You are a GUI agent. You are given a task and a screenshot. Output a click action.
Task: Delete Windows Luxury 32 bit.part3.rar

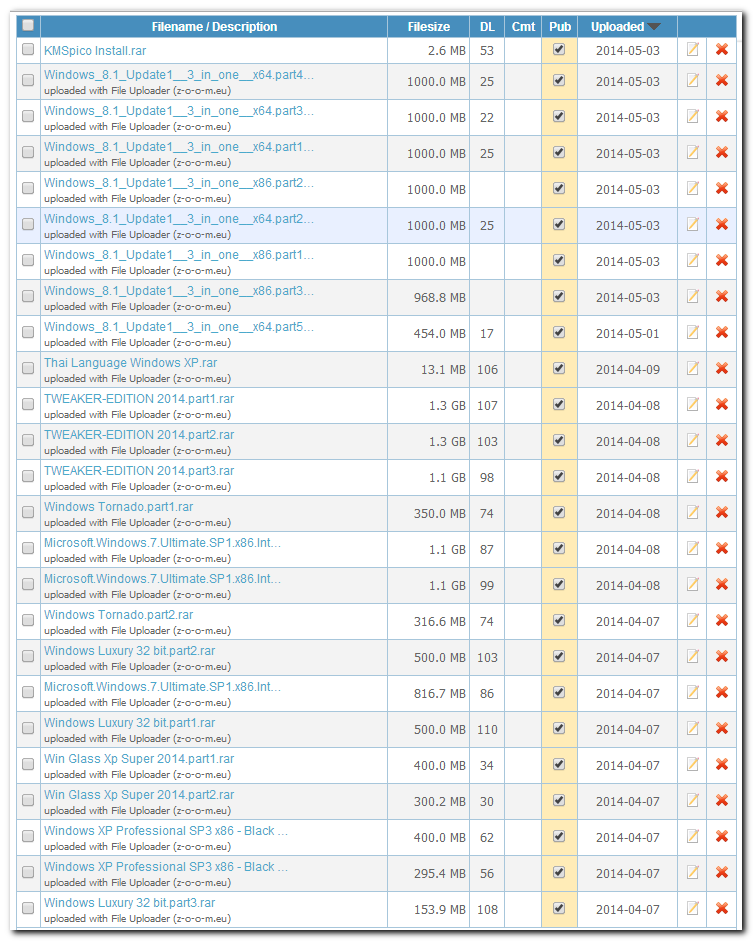click(x=722, y=909)
